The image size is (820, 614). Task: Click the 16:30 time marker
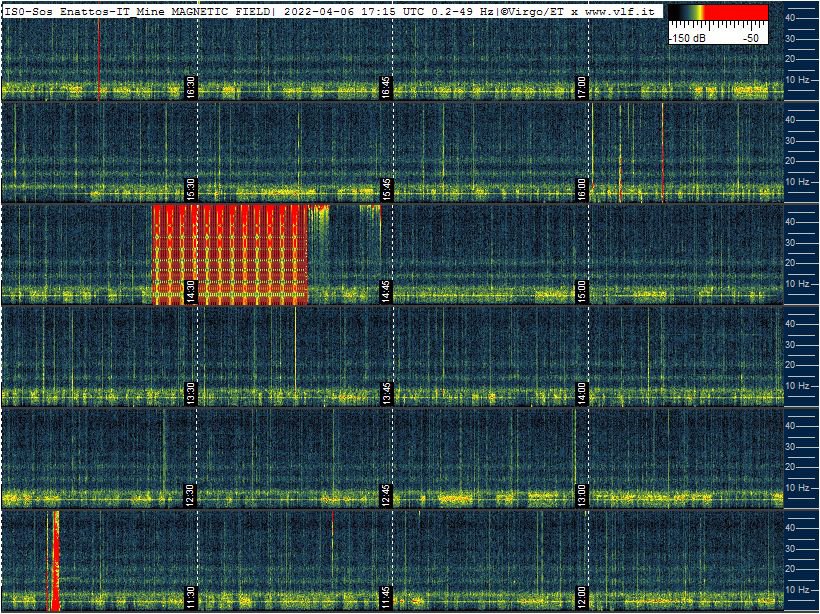191,87
